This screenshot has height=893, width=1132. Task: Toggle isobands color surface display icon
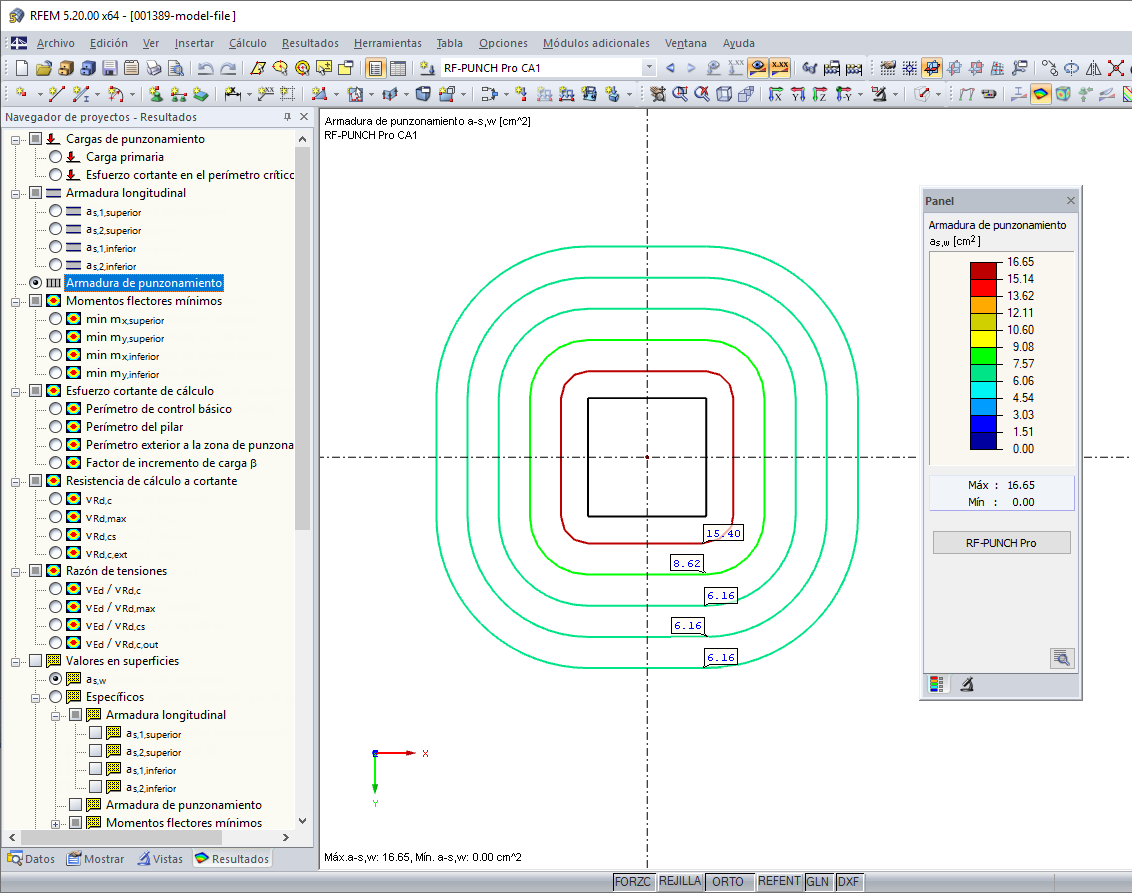coord(1040,94)
